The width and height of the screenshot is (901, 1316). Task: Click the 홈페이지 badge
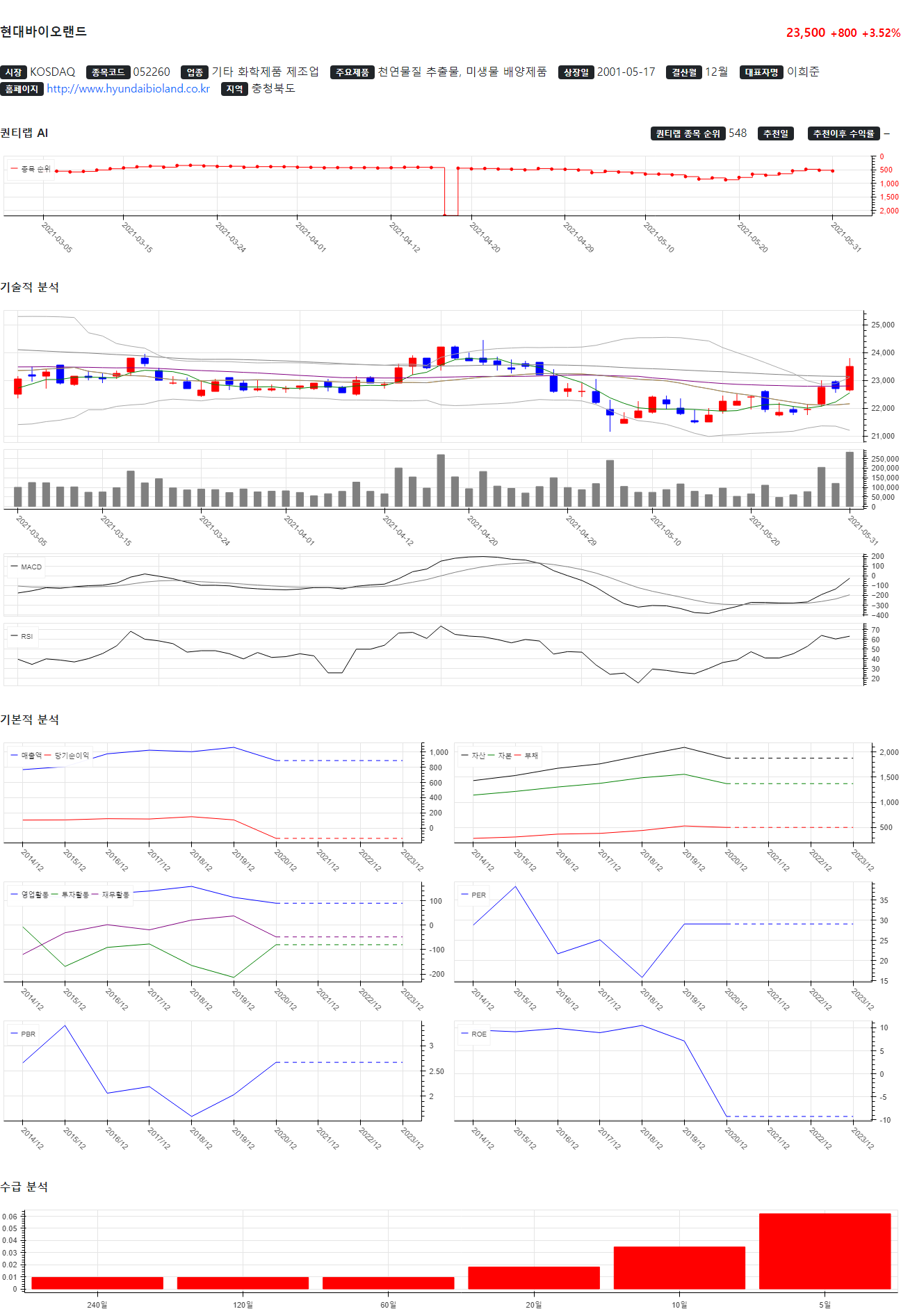[x=22, y=89]
